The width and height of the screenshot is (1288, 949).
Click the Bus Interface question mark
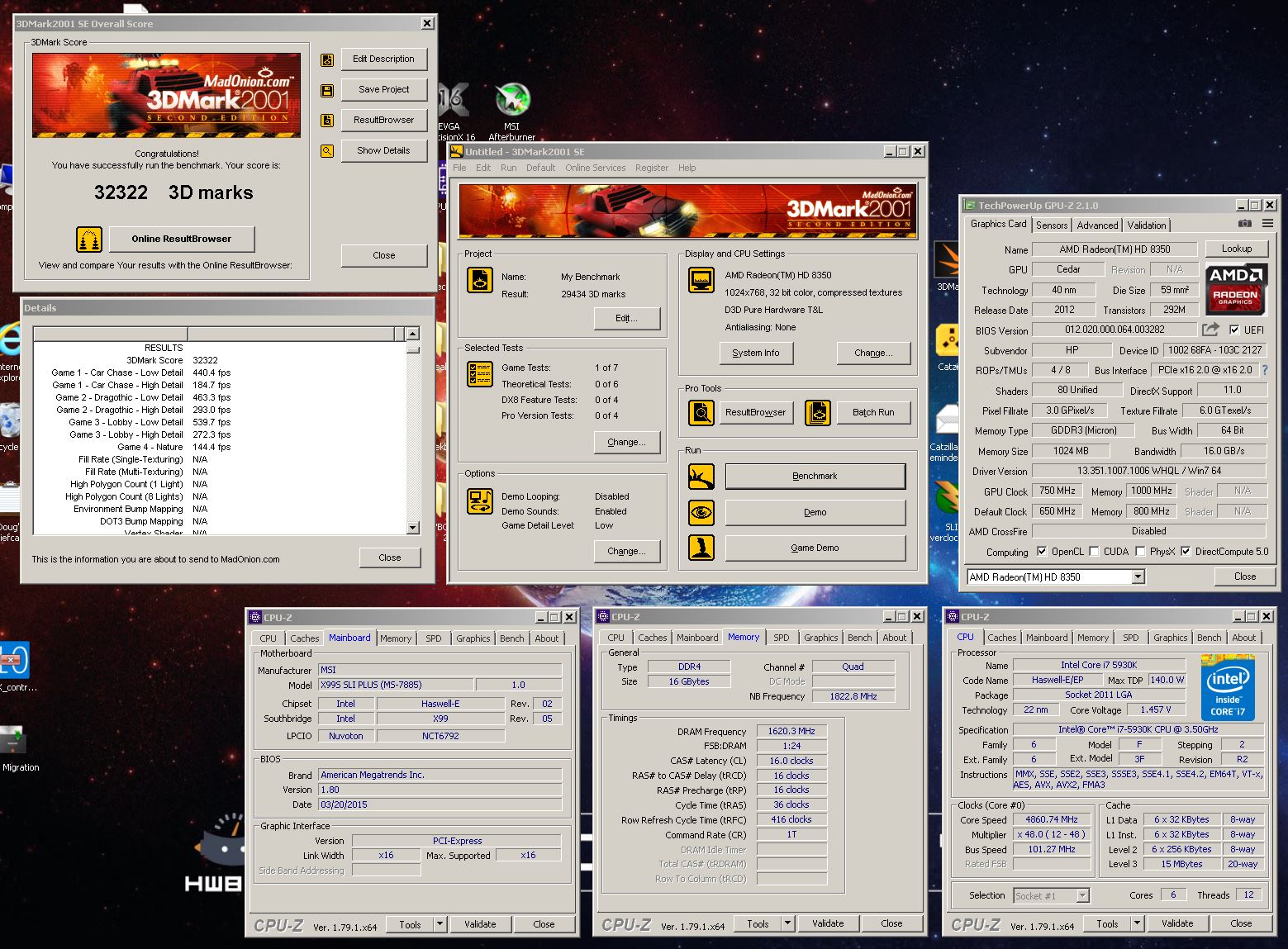tap(1264, 370)
